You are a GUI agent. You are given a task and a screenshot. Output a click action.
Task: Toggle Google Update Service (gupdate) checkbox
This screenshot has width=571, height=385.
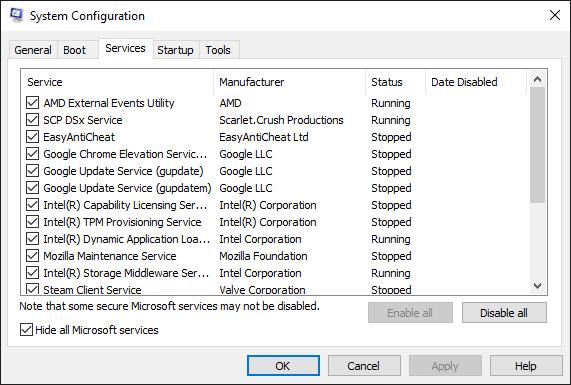32,171
